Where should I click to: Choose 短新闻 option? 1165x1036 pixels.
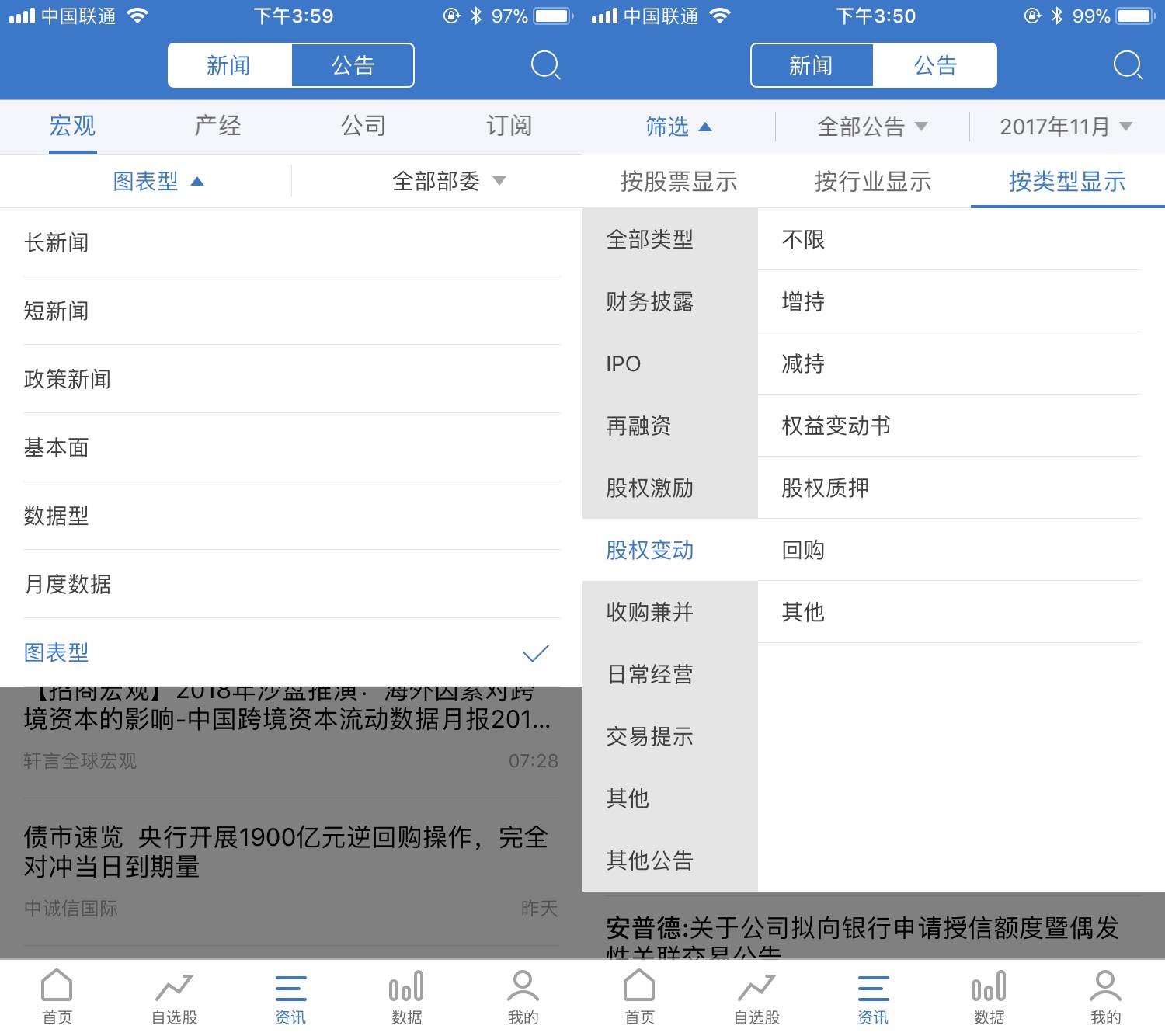pos(291,311)
